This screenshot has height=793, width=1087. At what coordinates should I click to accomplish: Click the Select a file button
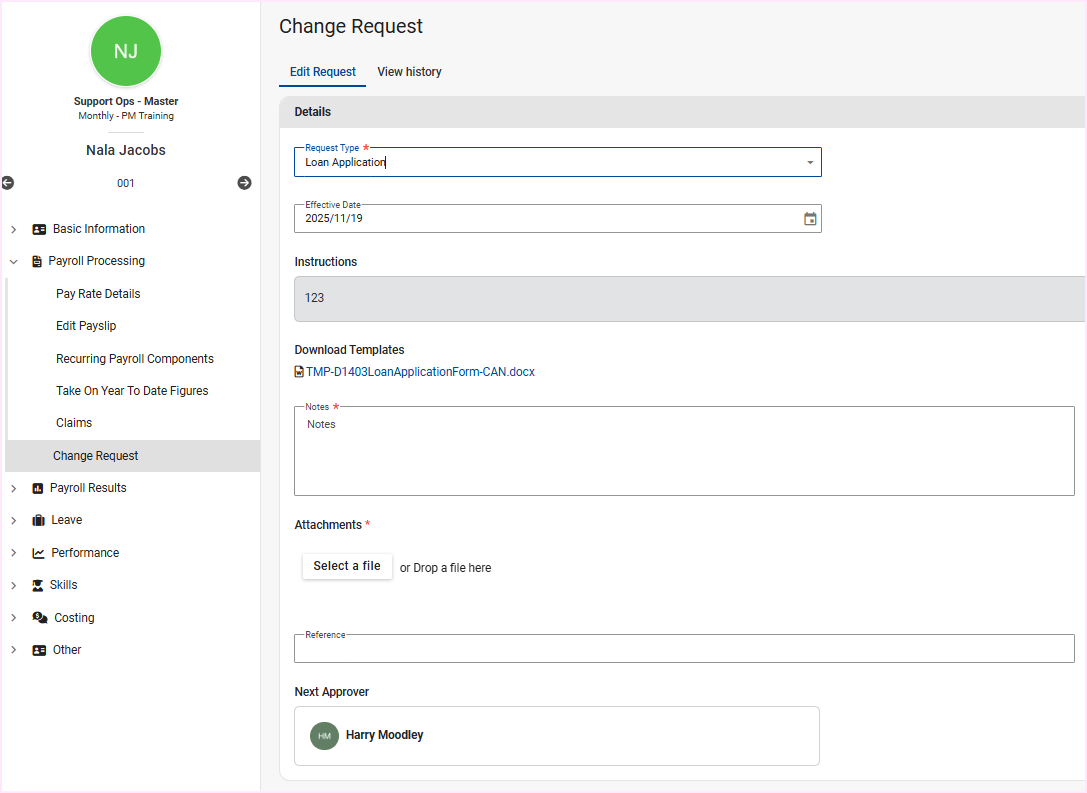[x=347, y=566]
